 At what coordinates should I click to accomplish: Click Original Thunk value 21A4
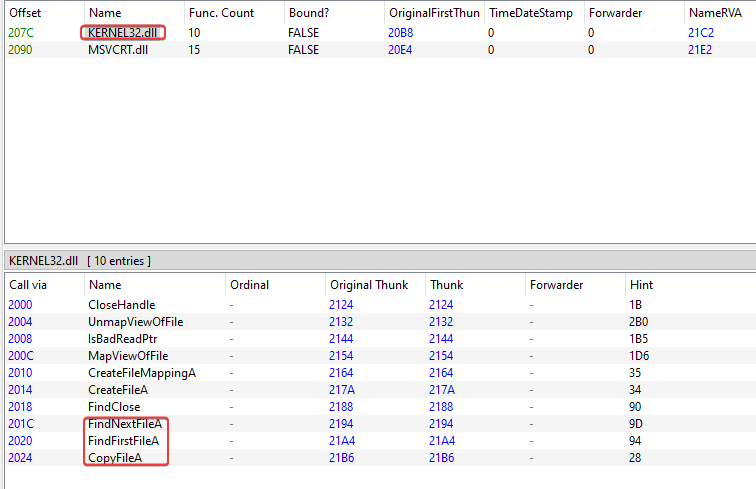pos(342,441)
